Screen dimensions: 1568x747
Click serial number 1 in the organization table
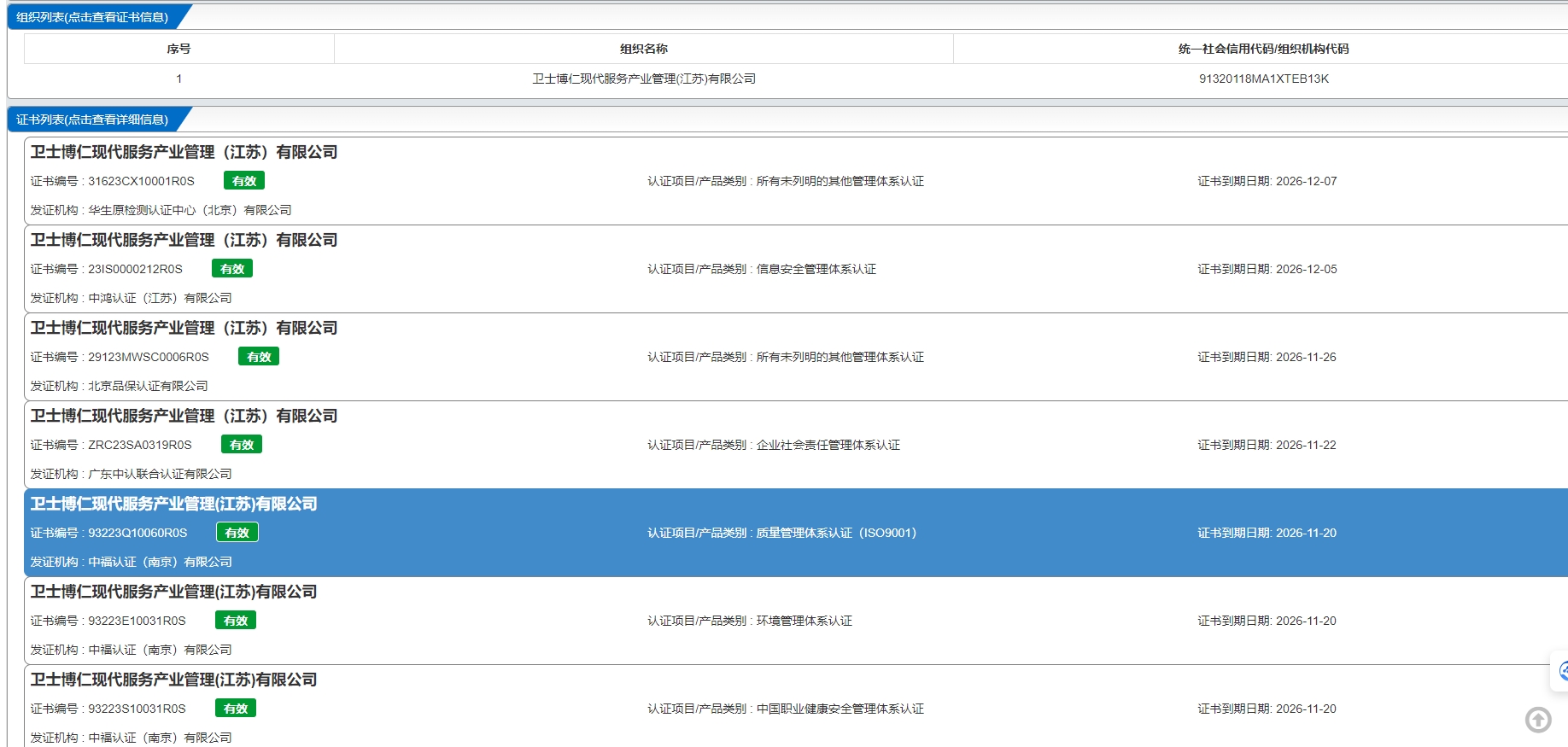click(178, 79)
